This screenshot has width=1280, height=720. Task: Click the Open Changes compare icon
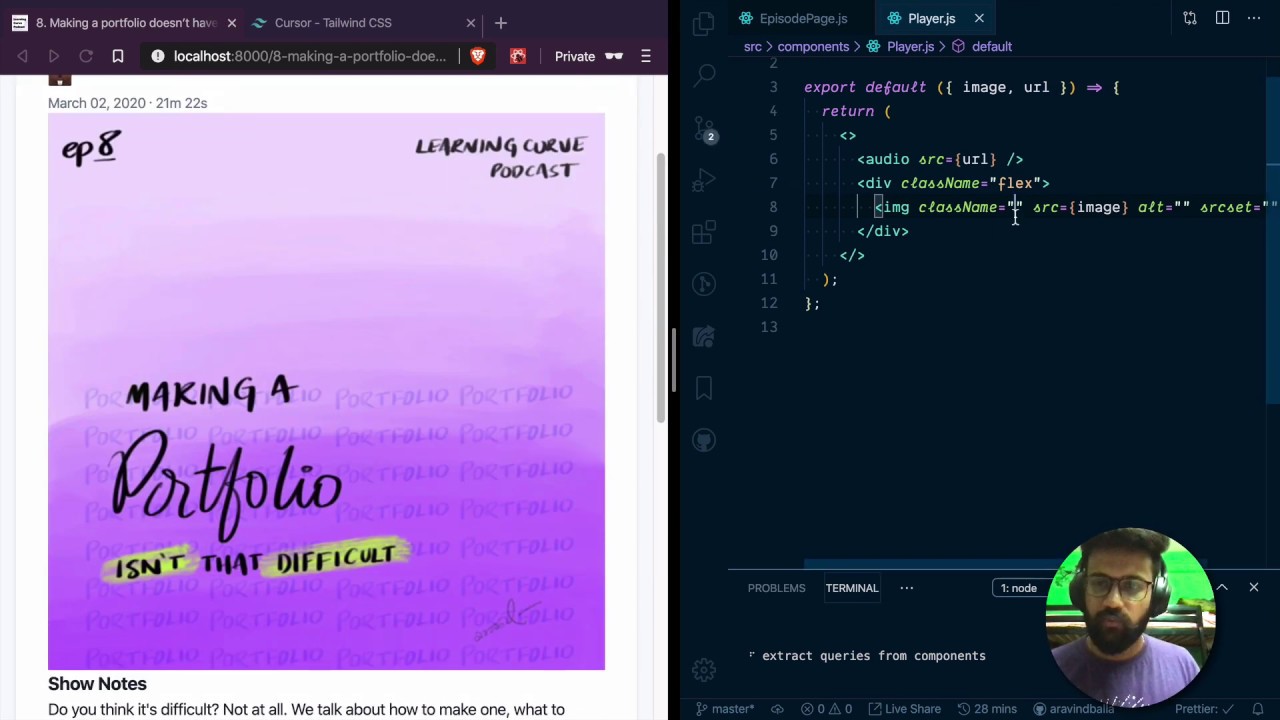pos(1190,18)
